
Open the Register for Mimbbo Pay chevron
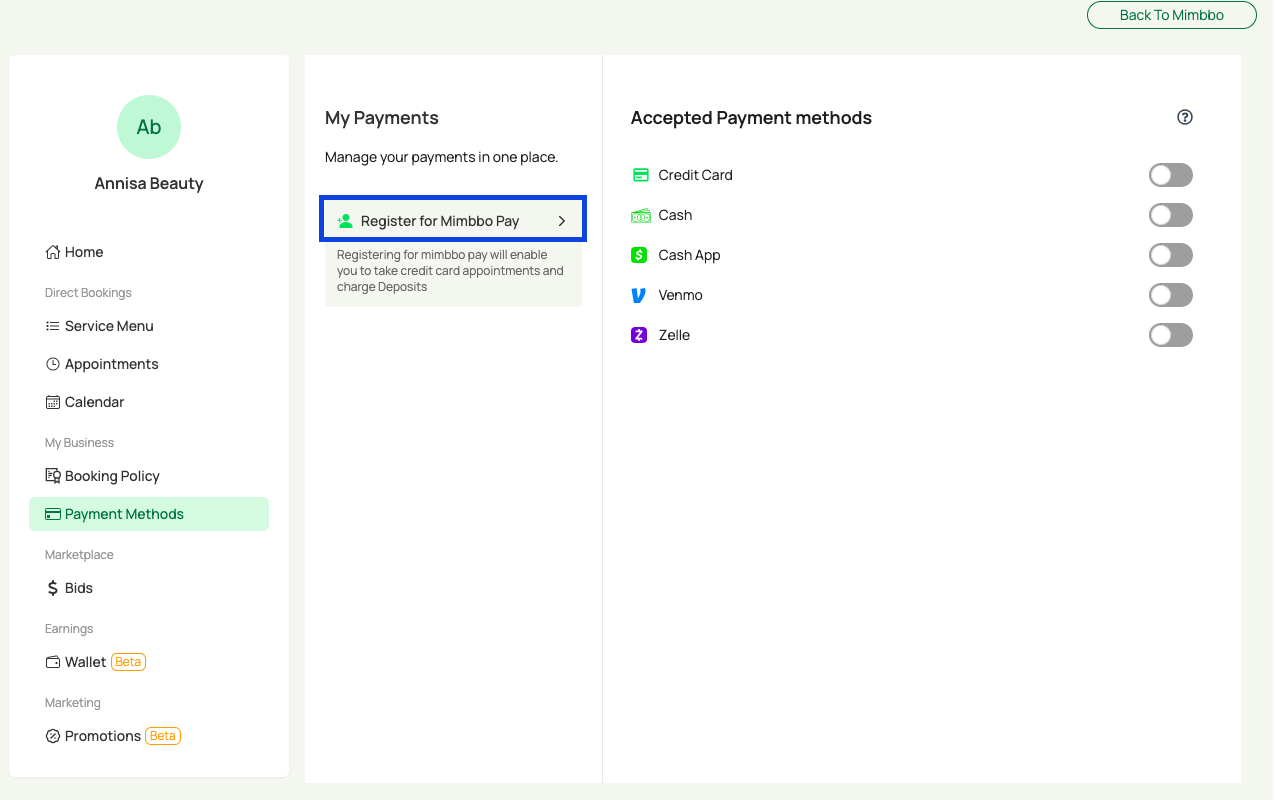[x=562, y=221]
